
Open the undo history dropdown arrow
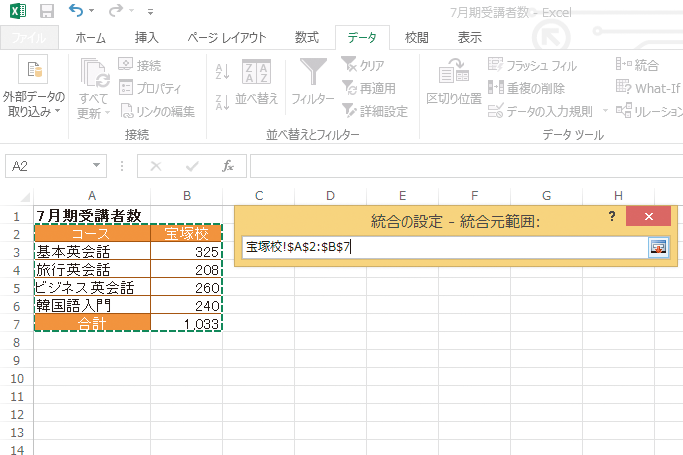coord(92,11)
